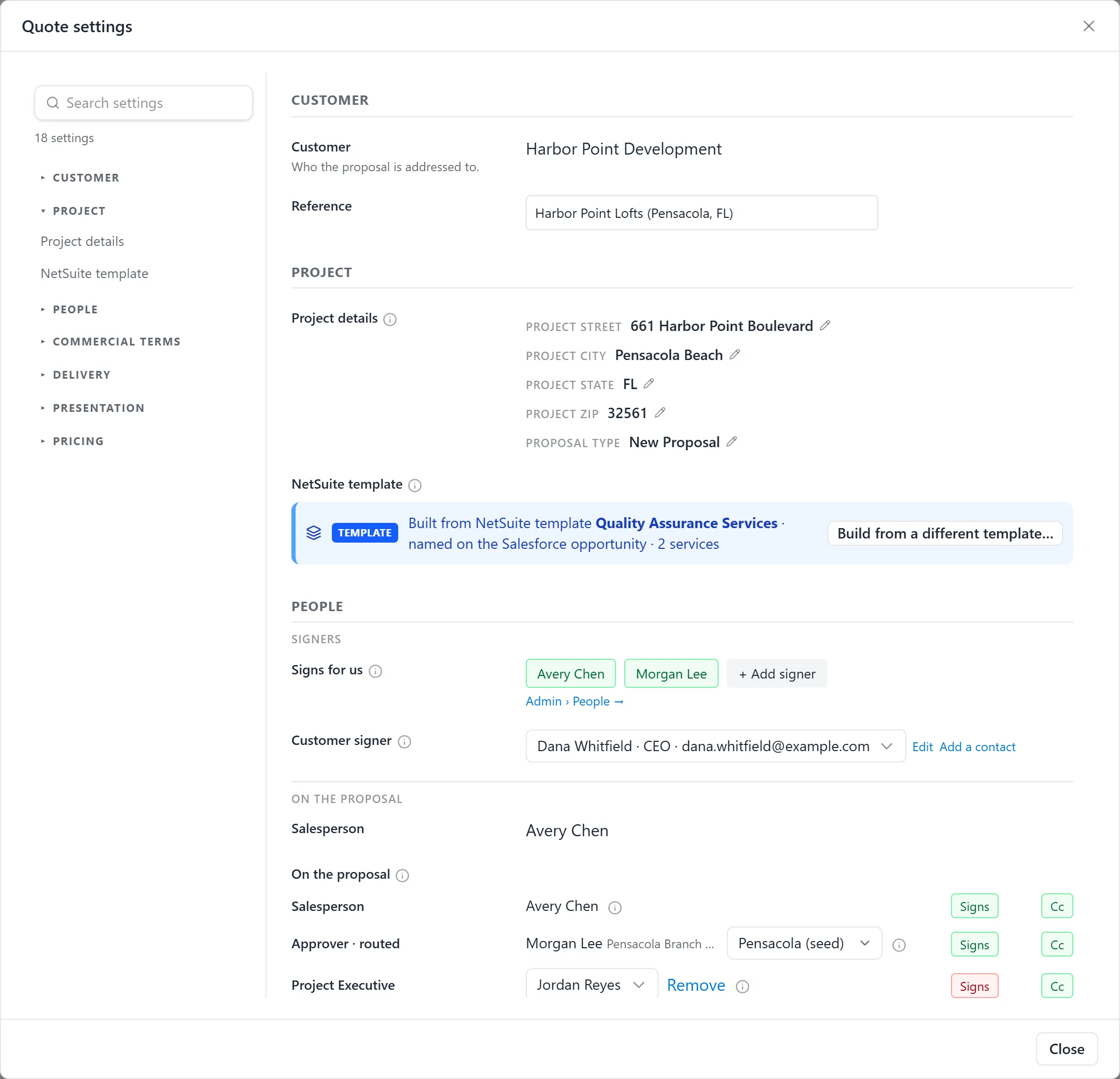Viewport: 1120px width, 1079px height.
Task: Click the search magnifier icon
Action: (52, 103)
